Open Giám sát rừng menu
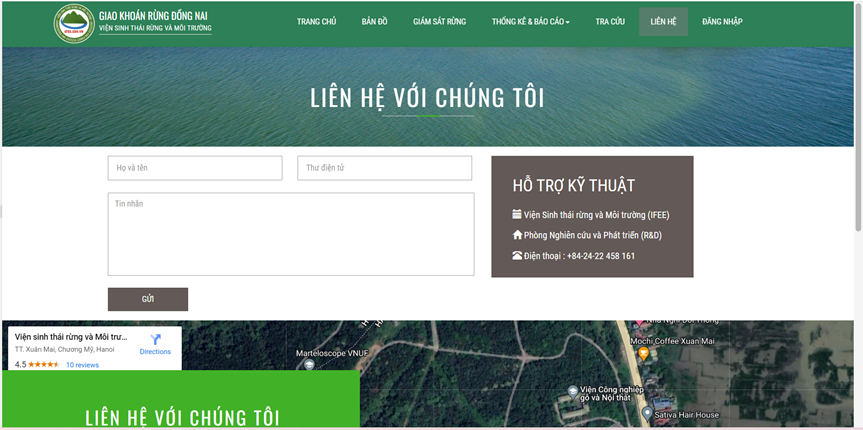 (x=440, y=22)
